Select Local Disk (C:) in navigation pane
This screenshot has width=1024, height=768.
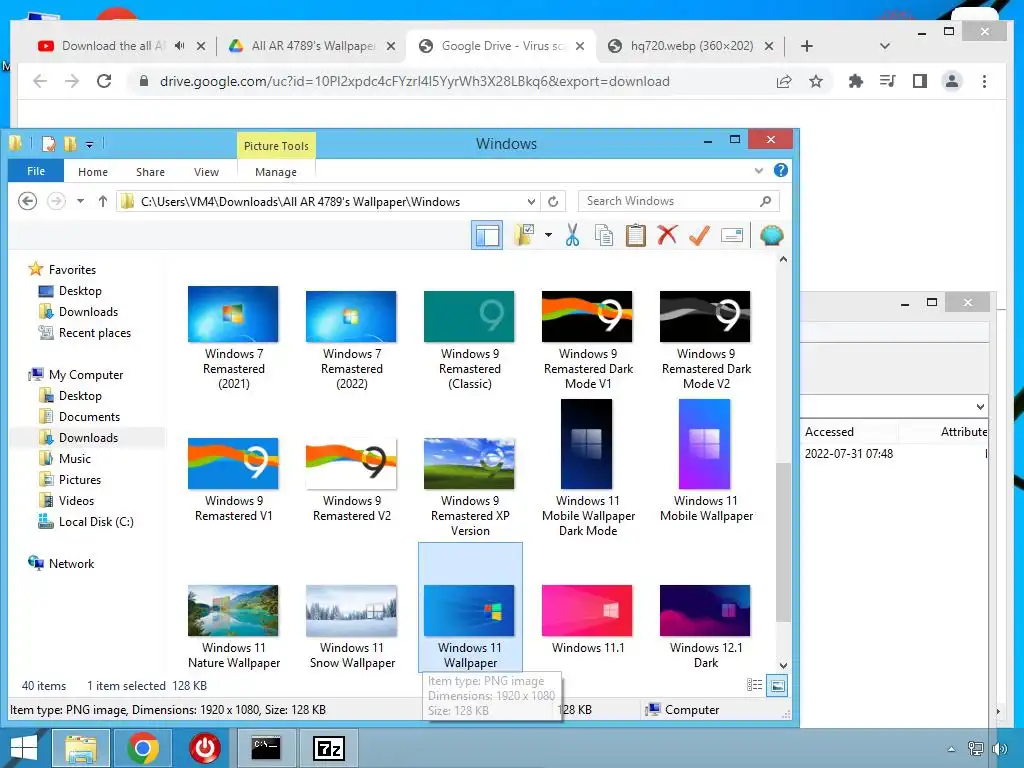[x=96, y=522]
